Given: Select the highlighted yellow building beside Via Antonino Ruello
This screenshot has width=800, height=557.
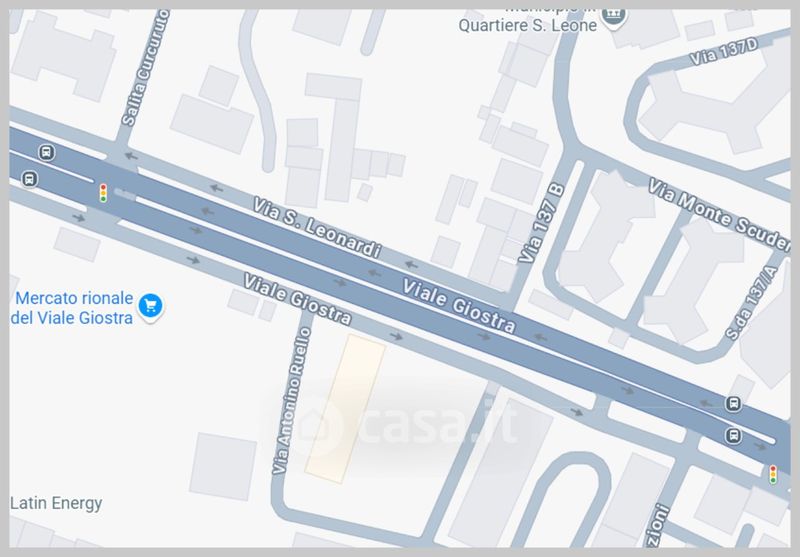Looking at the screenshot, I should pyautogui.click(x=345, y=409).
